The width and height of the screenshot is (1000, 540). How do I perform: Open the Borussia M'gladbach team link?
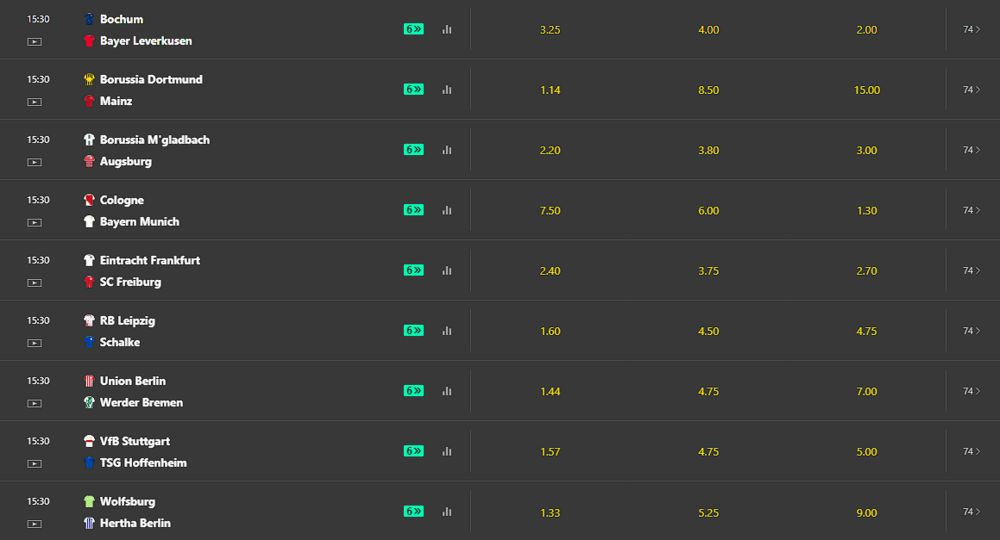(154, 140)
